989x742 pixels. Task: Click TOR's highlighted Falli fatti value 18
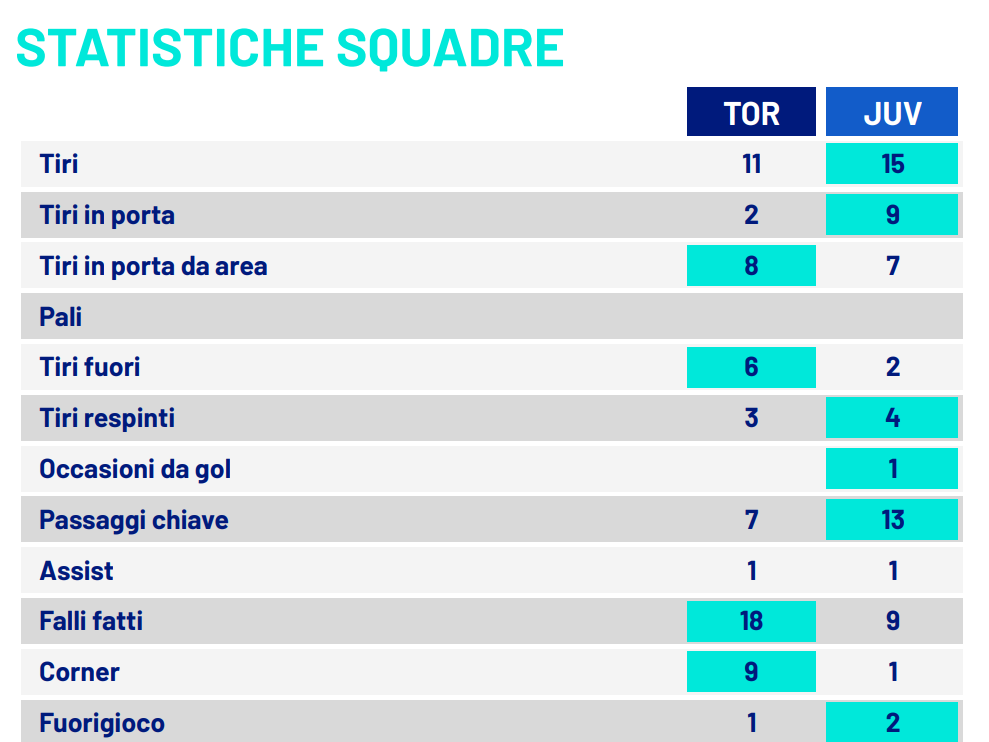pos(751,621)
